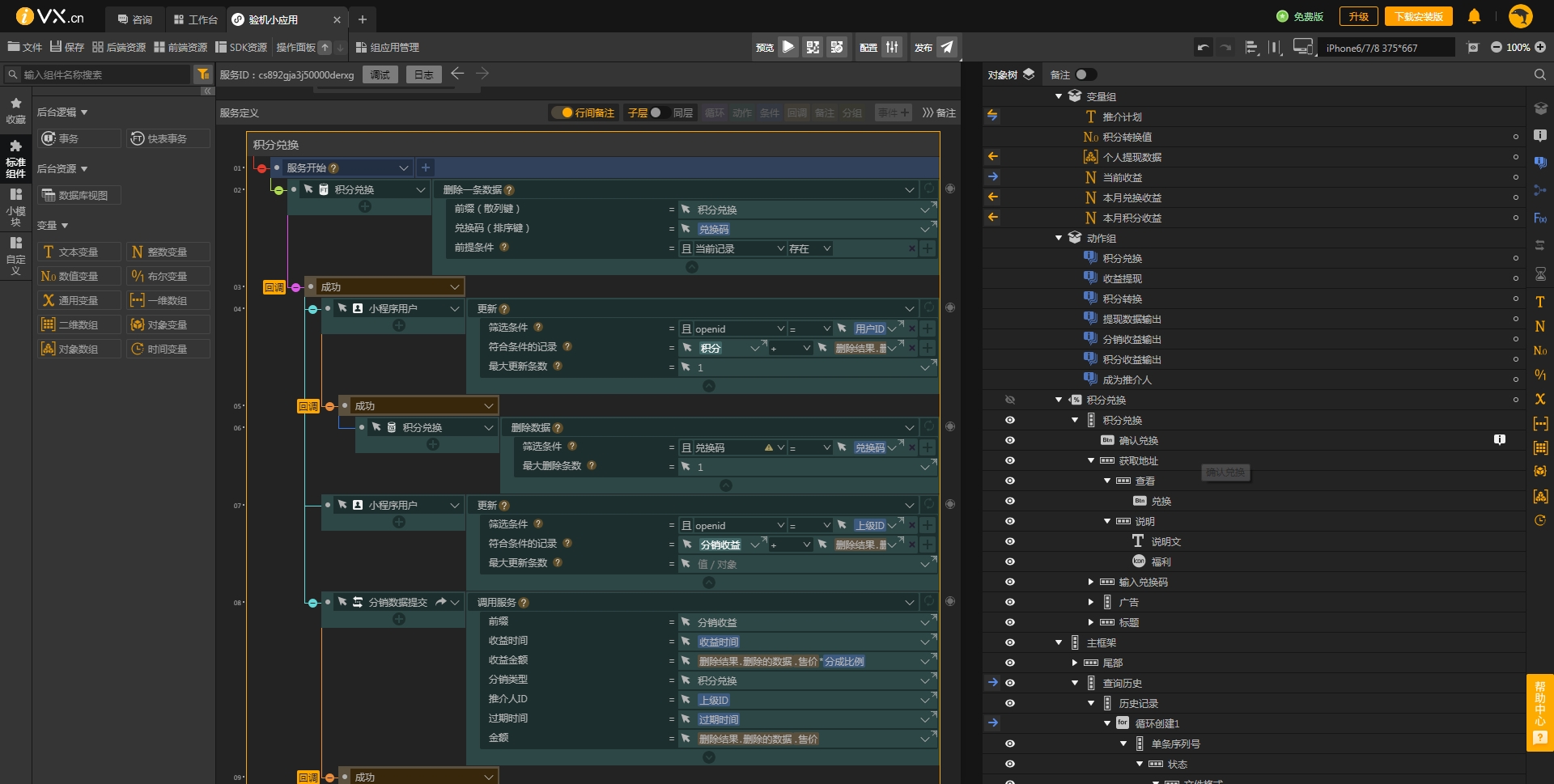Screen dimensions: 1554x784
Task: Click the forward arrow beside 日志
Action: pyautogui.click(x=482, y=74)
